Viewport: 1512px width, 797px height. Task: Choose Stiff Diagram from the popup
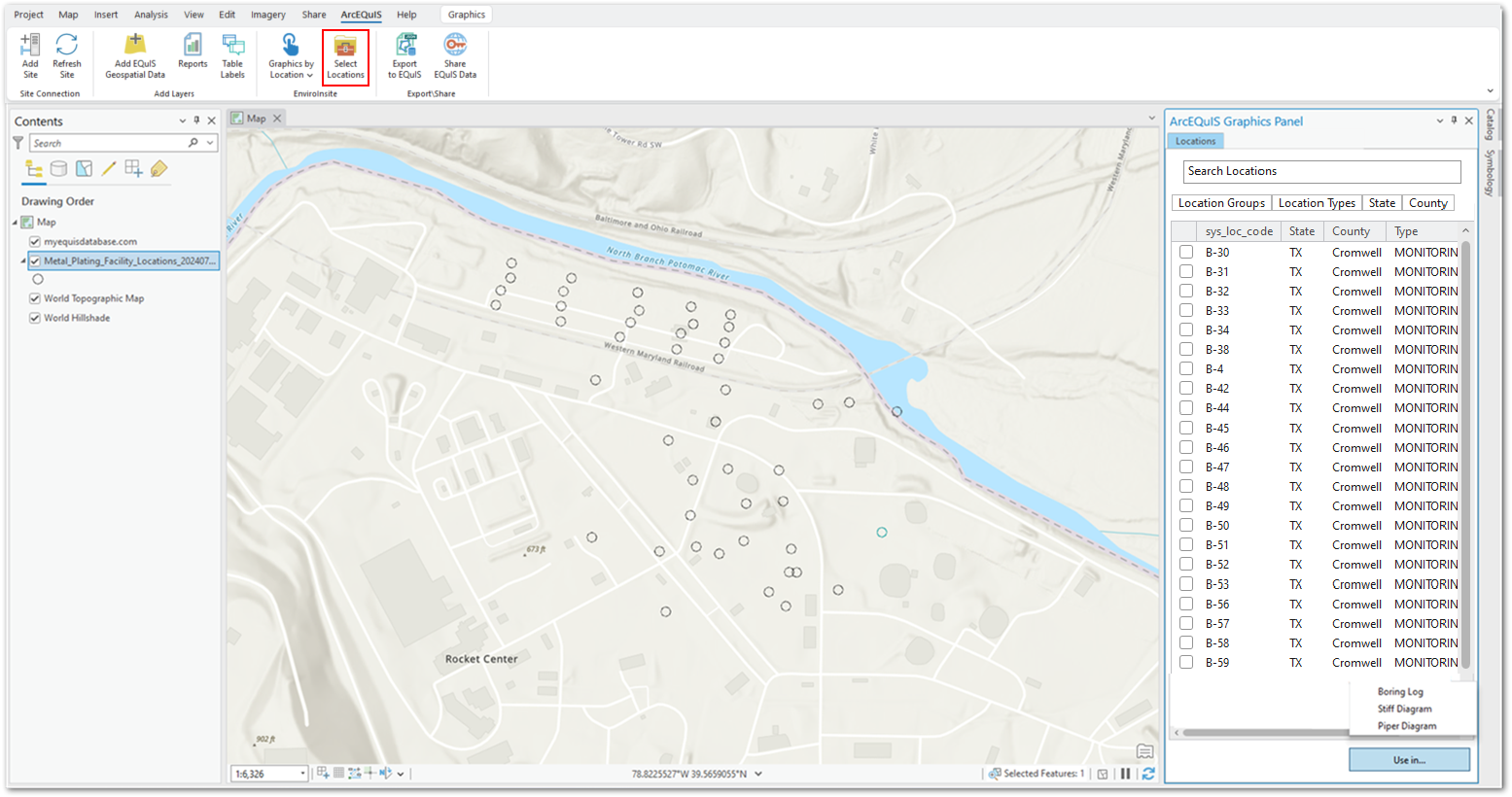(x=1404, y=709)
